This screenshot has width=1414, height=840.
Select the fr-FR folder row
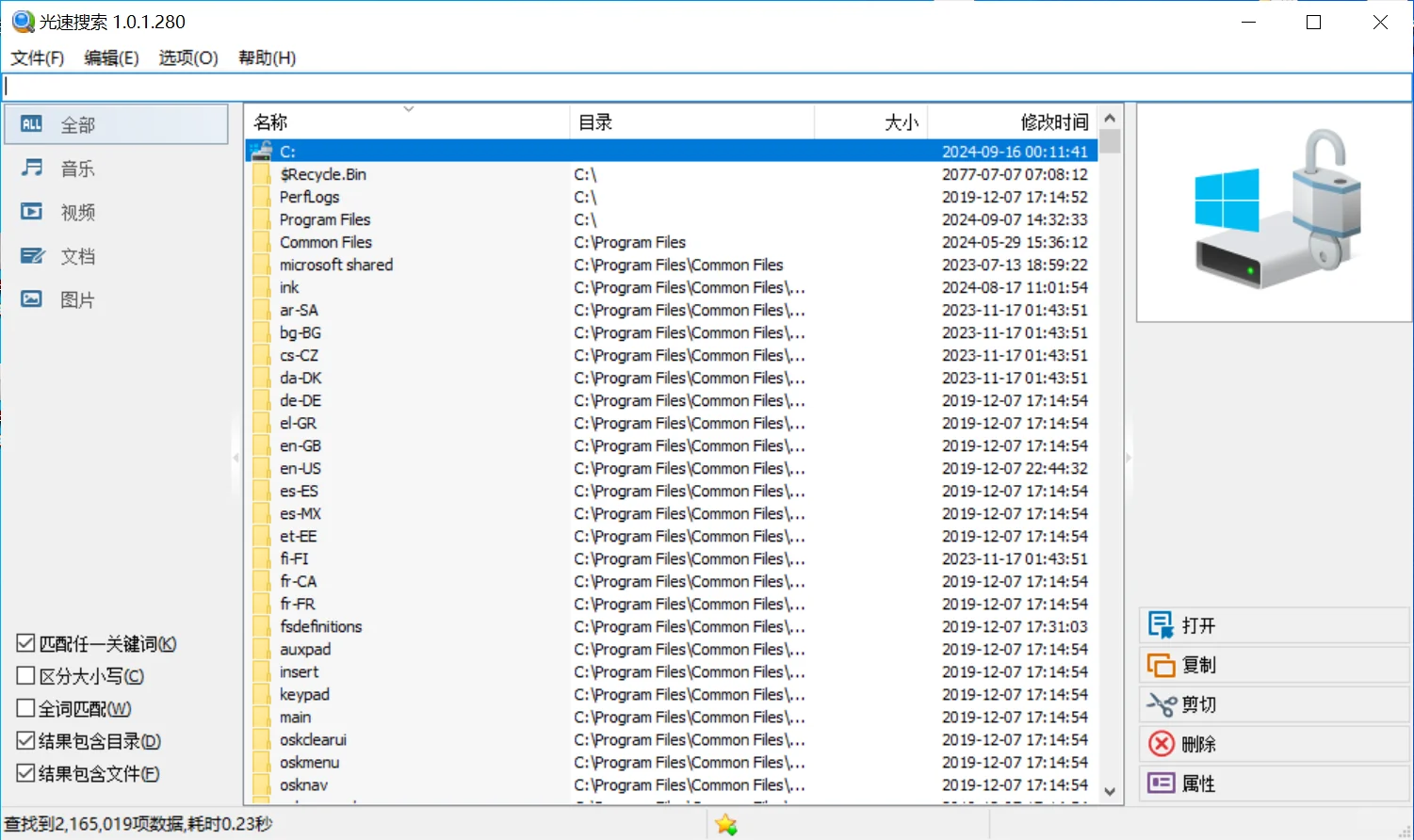672,604
